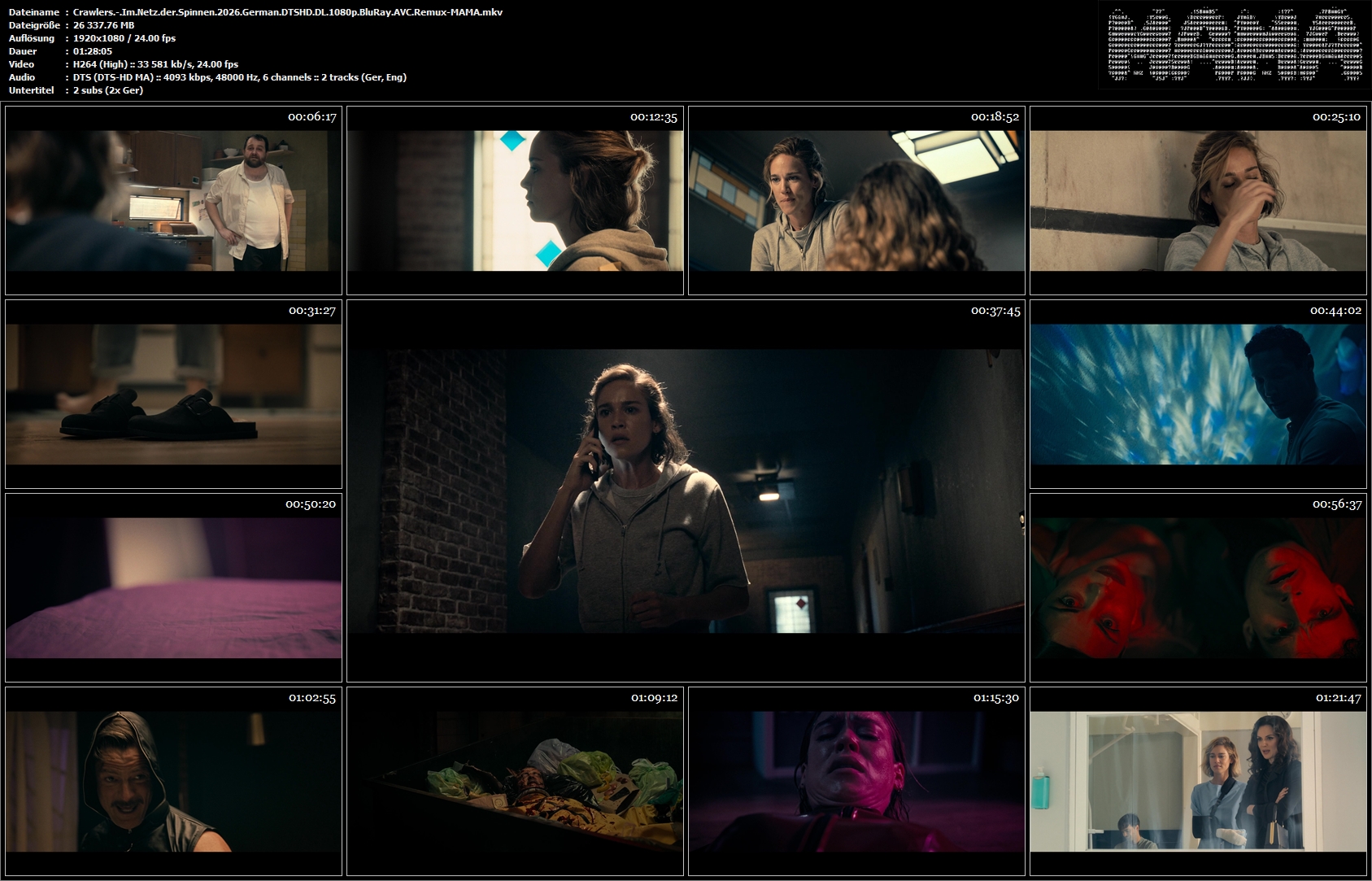Select the thumbnail at 00:18:52
This screenshot has width=1372, height=881.
pos(856,200)
